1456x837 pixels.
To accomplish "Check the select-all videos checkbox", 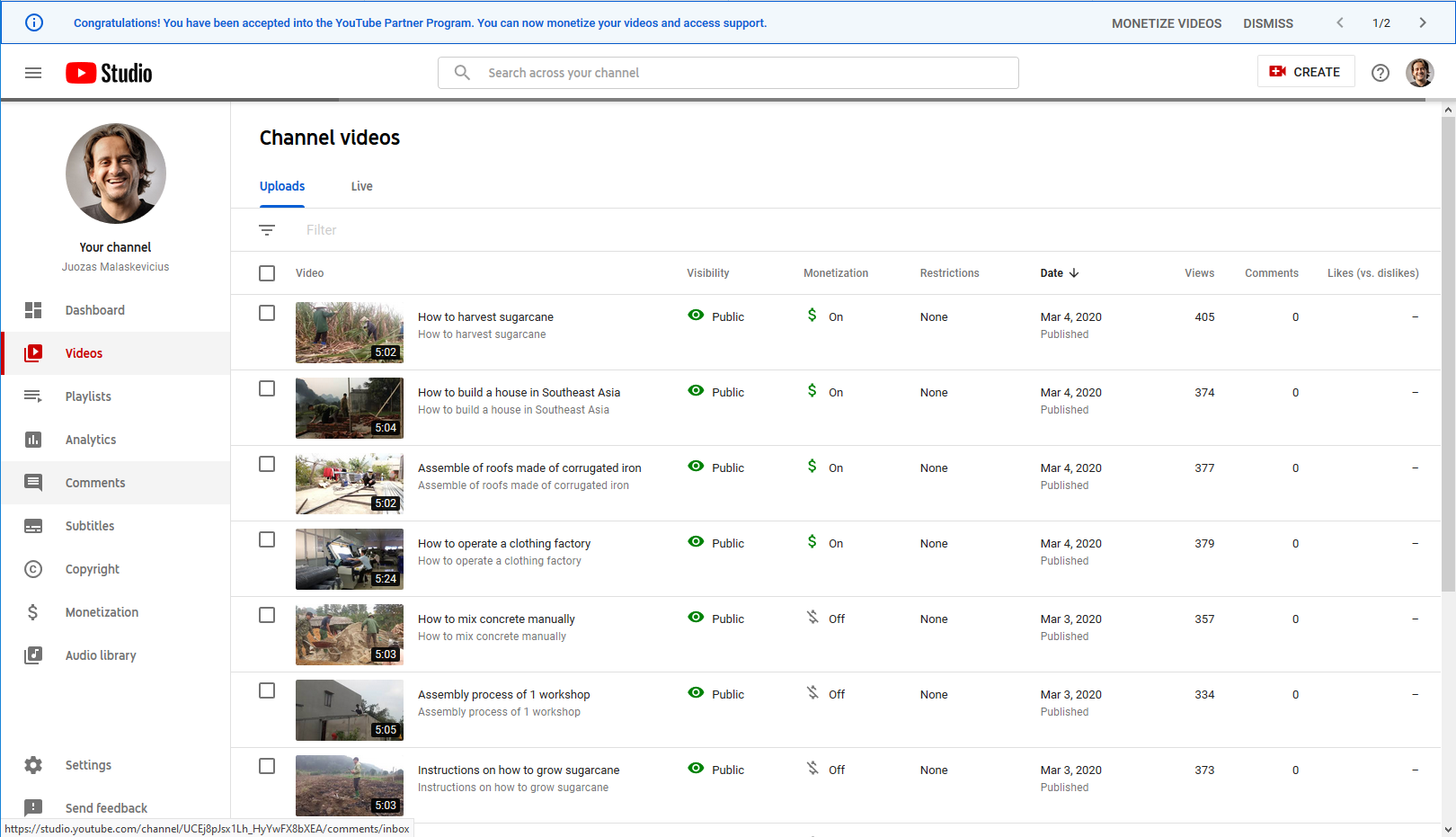I will click(267, 272).
